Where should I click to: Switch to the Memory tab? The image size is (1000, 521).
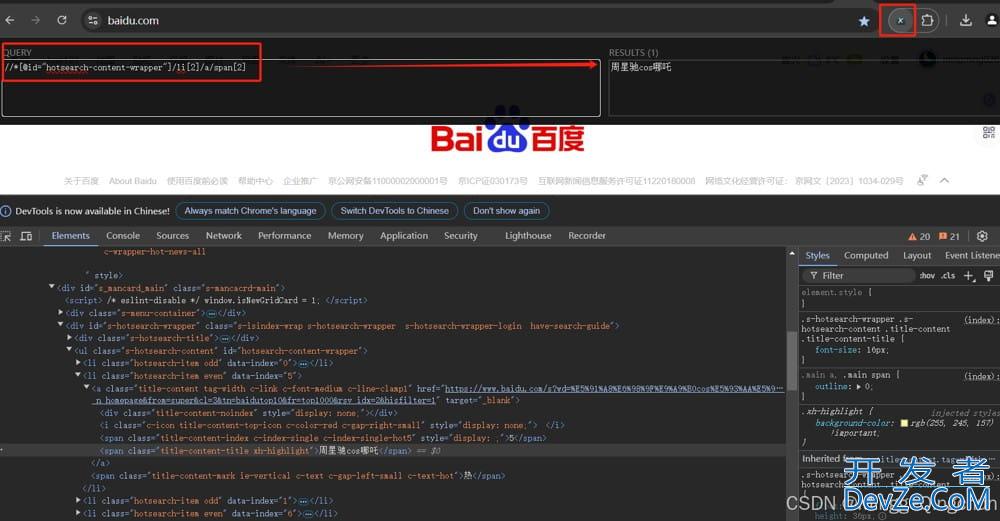click(346, 236)
